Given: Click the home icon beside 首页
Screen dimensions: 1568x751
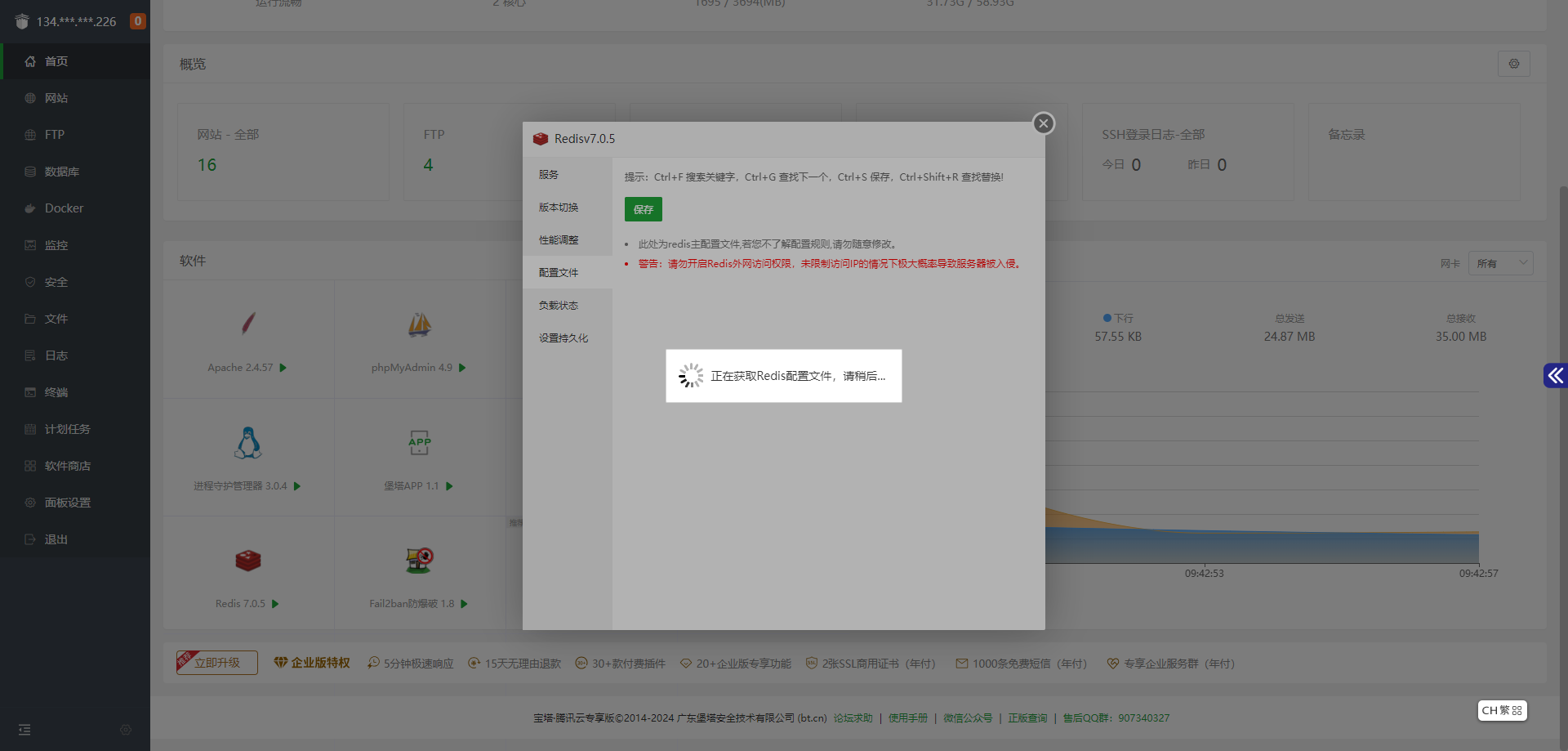Looking at the screenshot, I should tap(30, 61).
